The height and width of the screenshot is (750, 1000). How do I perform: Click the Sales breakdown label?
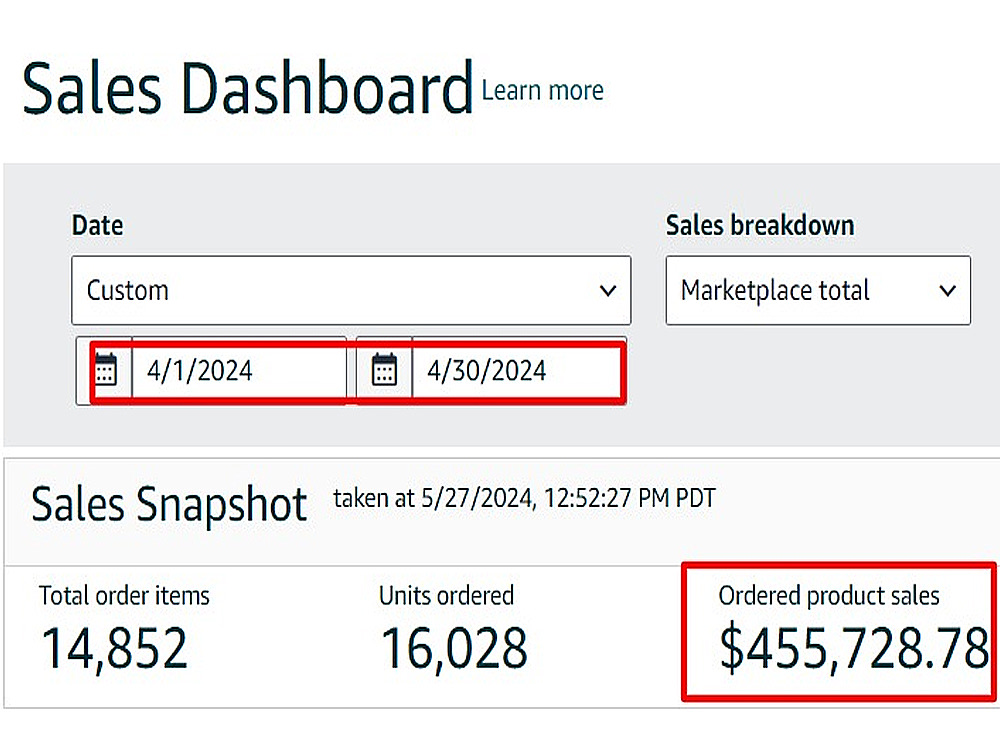[760, 226]
